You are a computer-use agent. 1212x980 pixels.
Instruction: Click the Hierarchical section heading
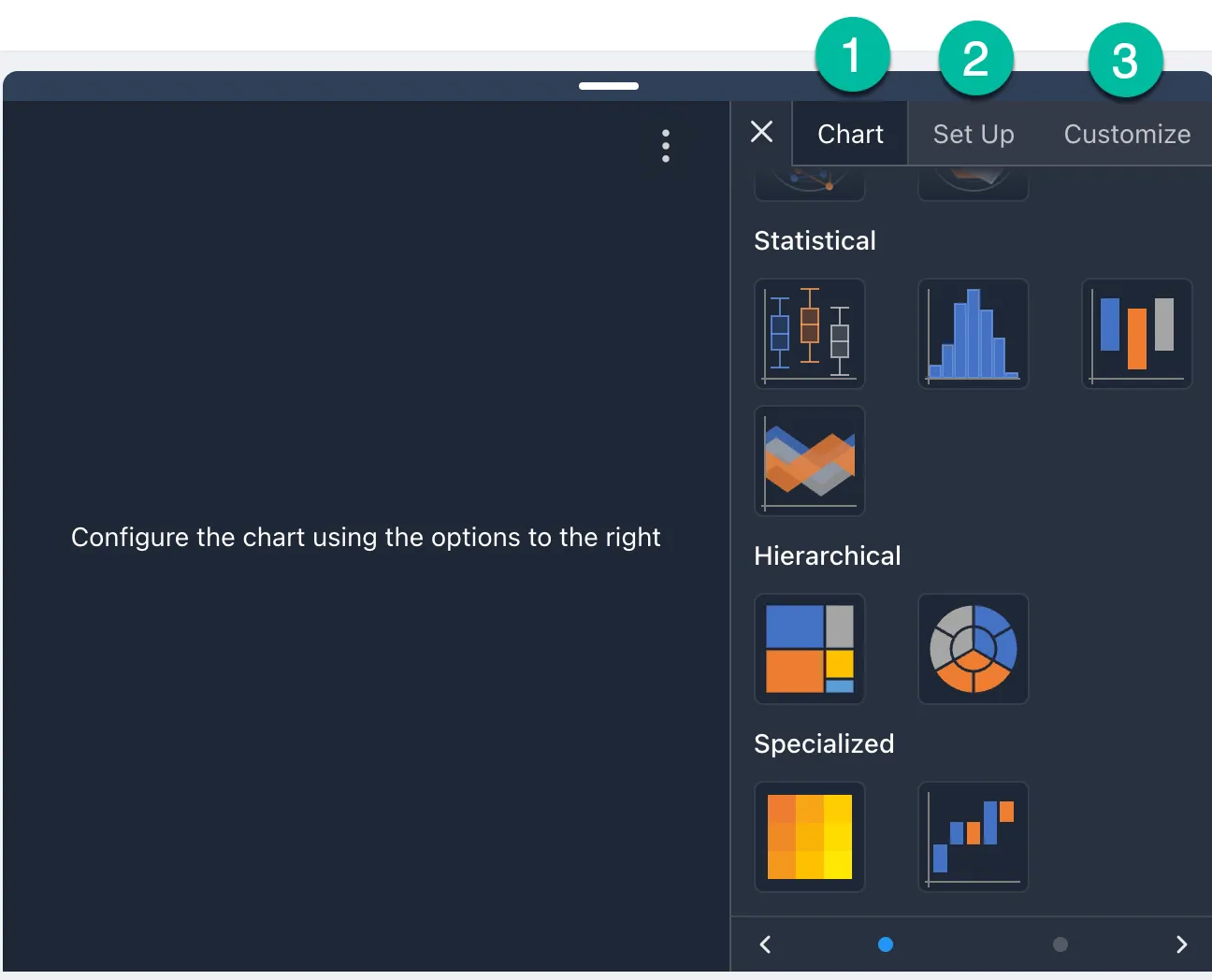click(x=828, y=555)
